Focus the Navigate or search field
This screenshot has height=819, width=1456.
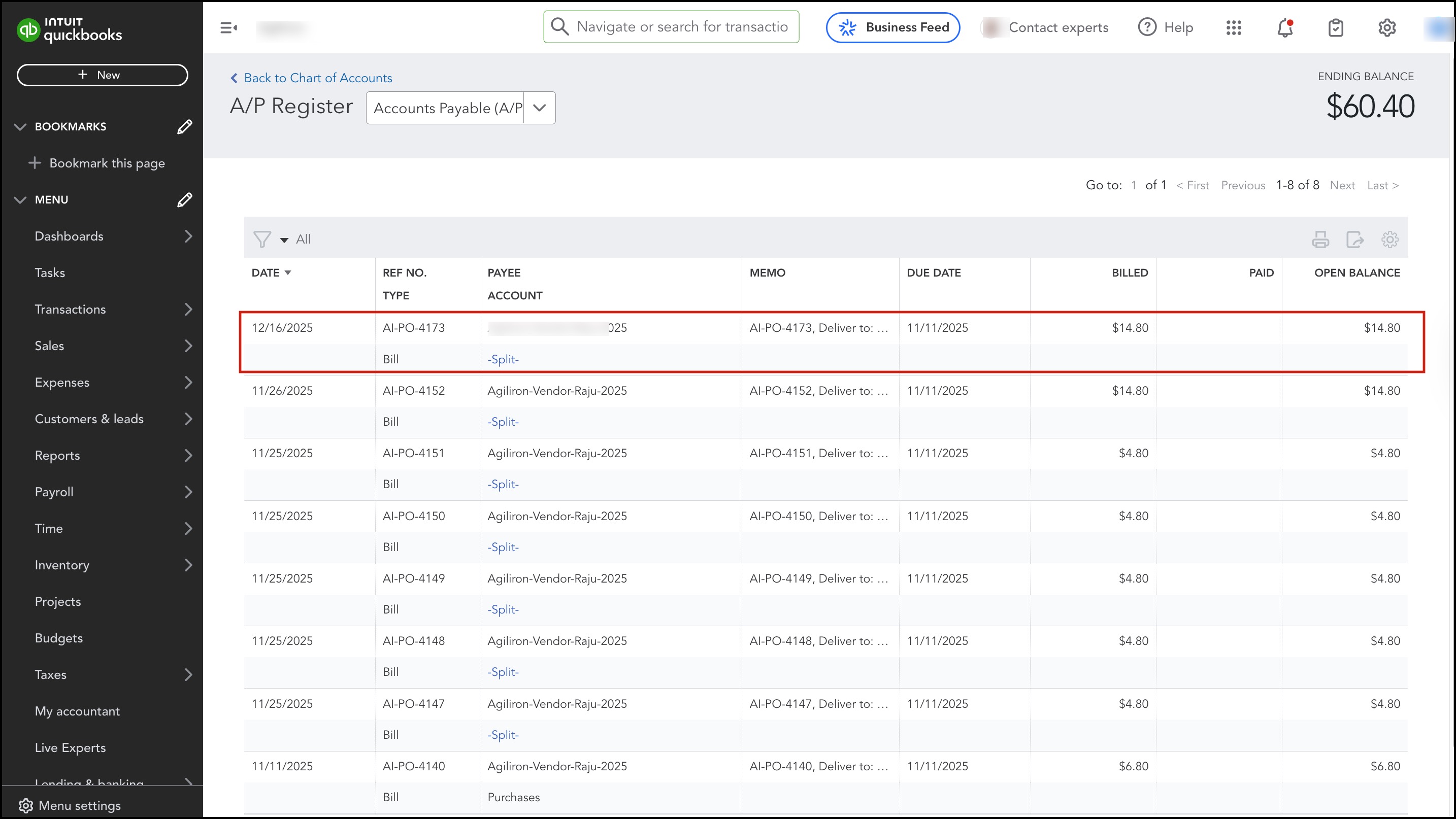point(681,26)
